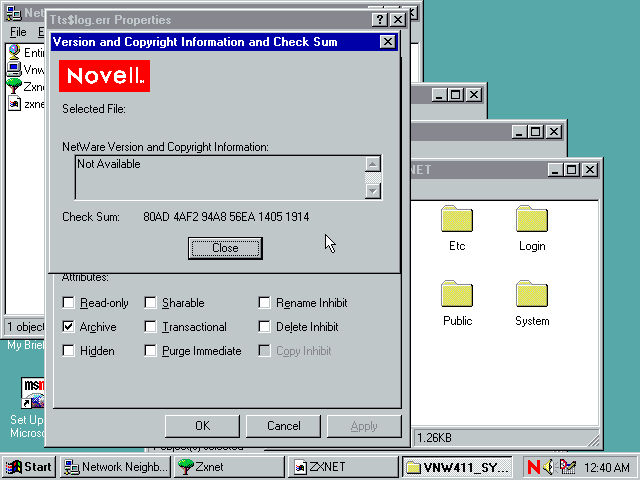The height and width of the screenshot is (480, 640).
Task: Click the disabled Copy Inhibit checkbox
Action: pos(264,351)
